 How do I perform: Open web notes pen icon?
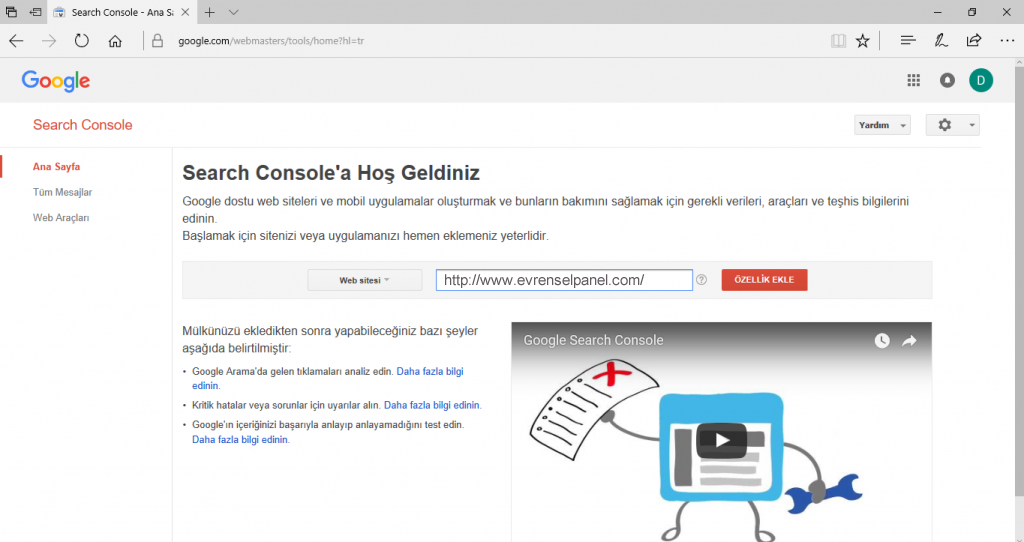tap(941, 40)
